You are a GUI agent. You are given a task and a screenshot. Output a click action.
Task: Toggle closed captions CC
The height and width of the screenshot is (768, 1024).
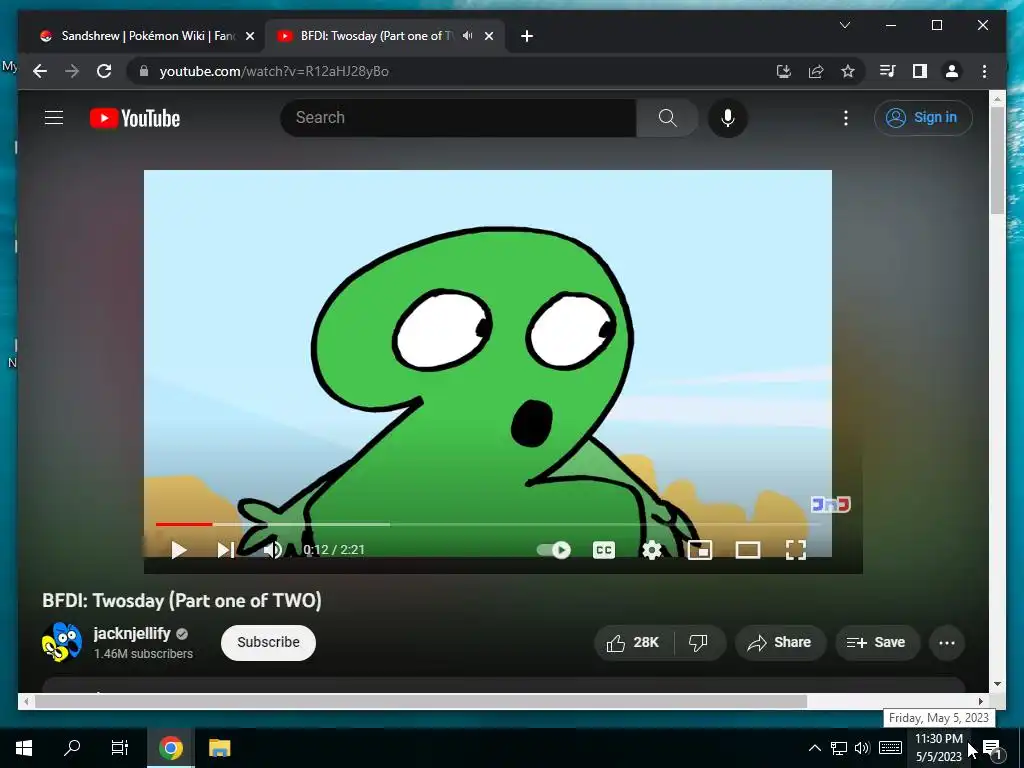pyautogui.click(x=603, y=550)
